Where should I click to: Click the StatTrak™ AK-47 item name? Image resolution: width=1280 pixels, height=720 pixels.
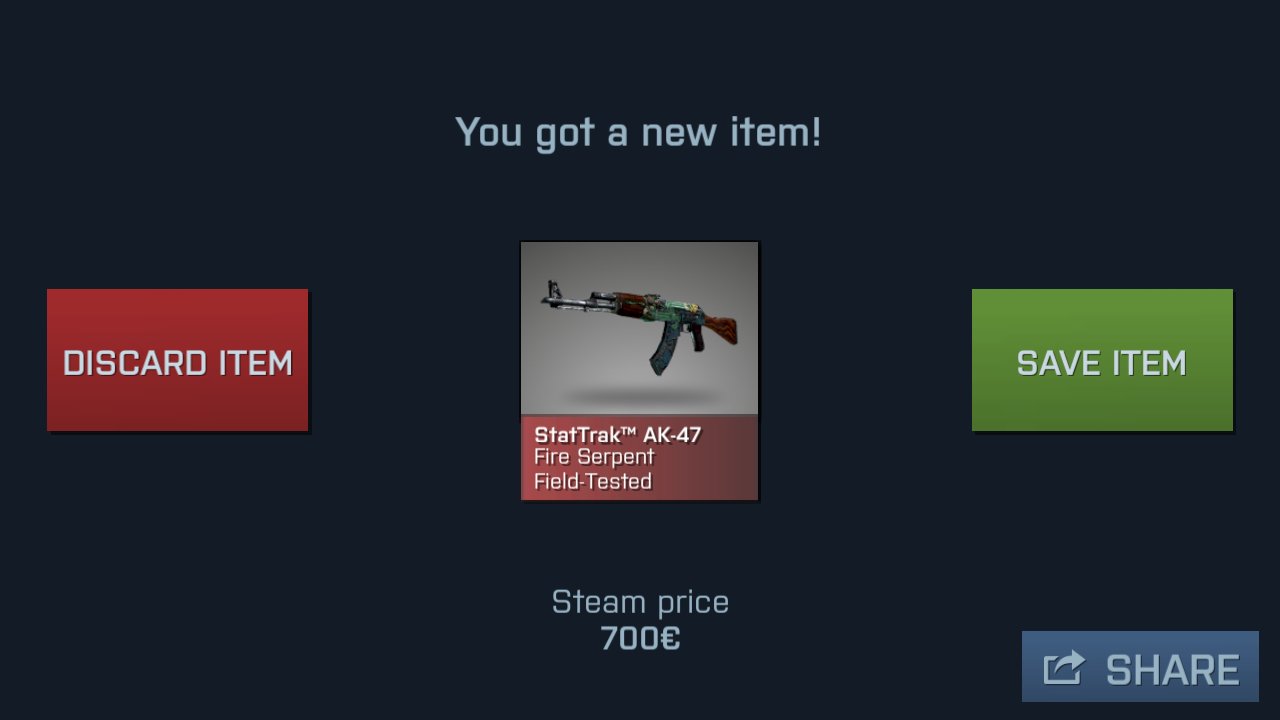coord(618,435)
